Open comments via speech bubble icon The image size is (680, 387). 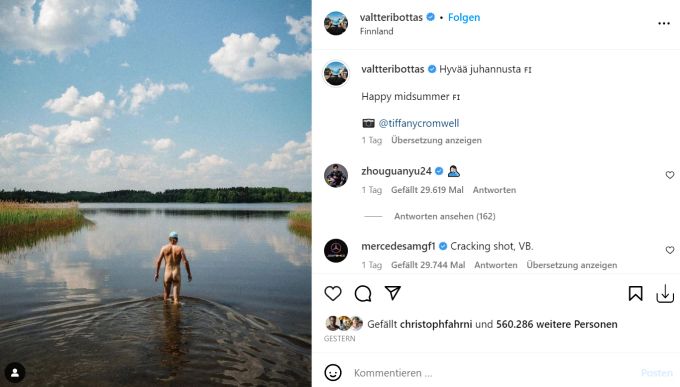[x=363, y=294]
